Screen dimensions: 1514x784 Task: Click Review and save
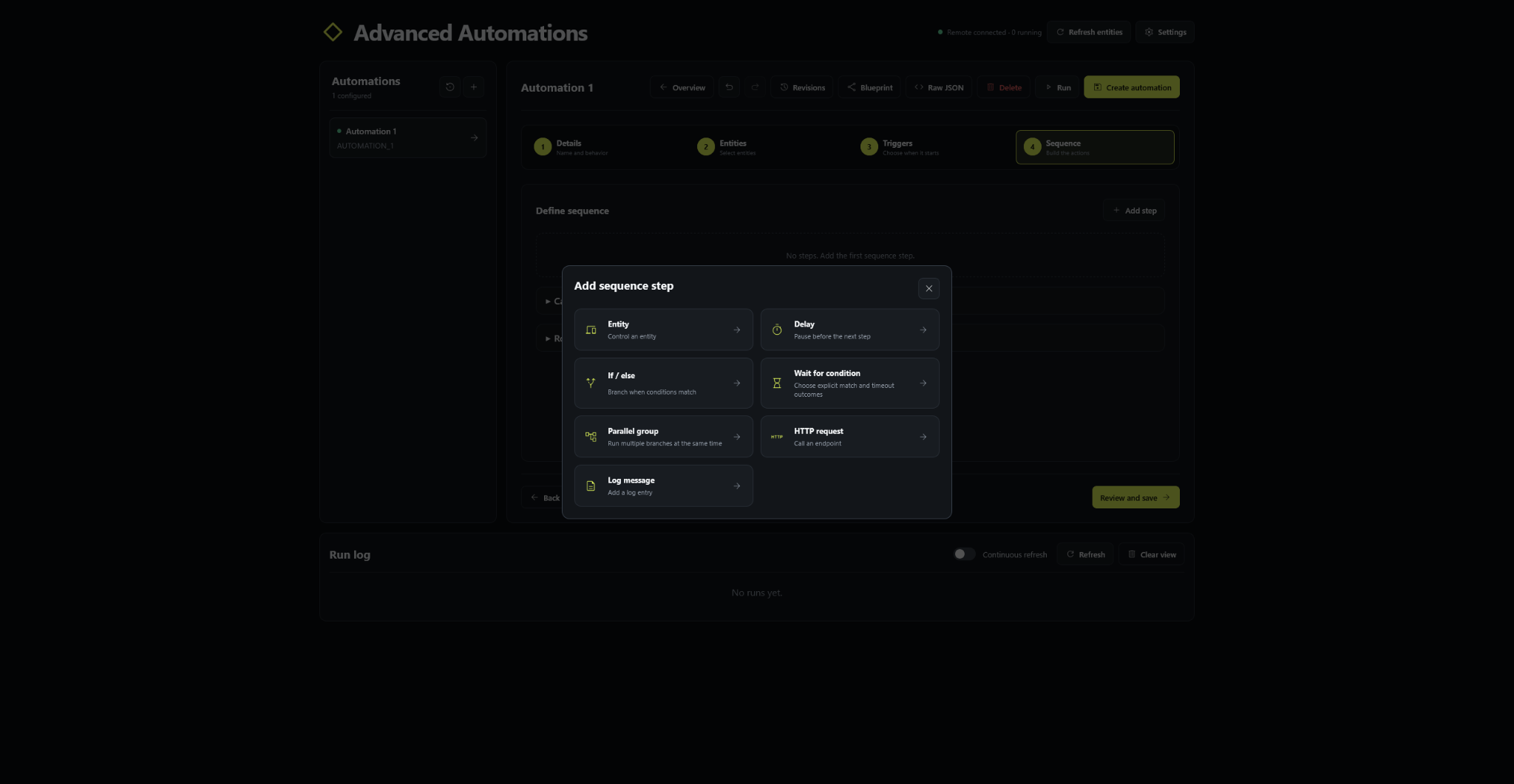1135,497
